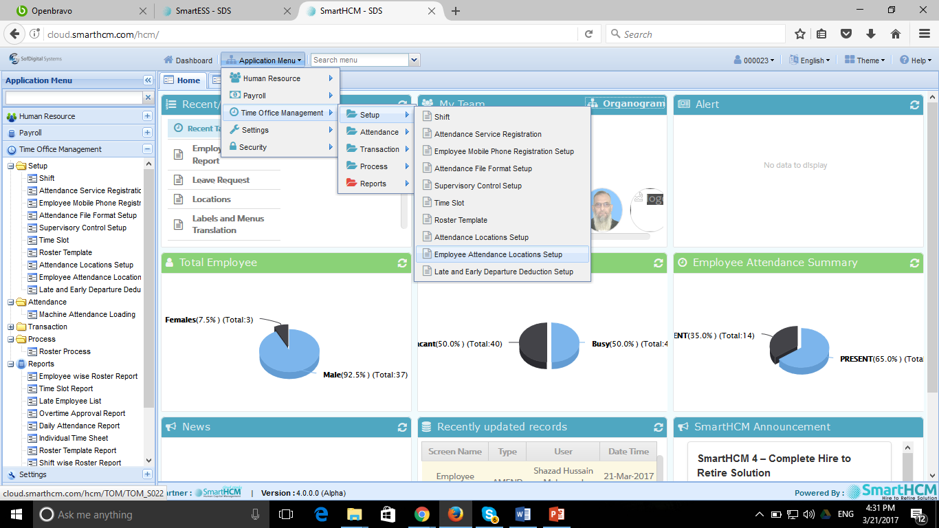
Task: Open Machine Attendance Loading in tree
Action: (x=87, y=314)
